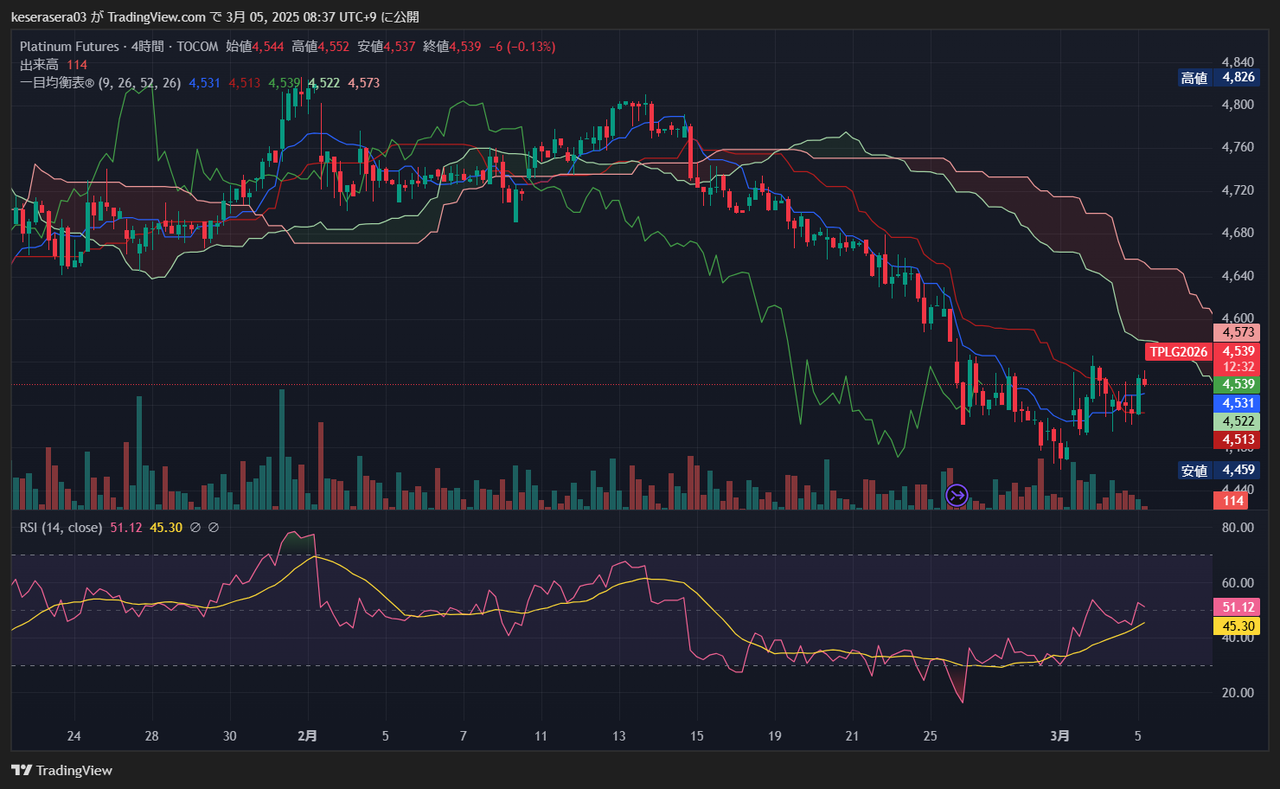Click the 80.00 RSI axis label
Viewport: 1280px width, 789px height.
click(1238, 527)
